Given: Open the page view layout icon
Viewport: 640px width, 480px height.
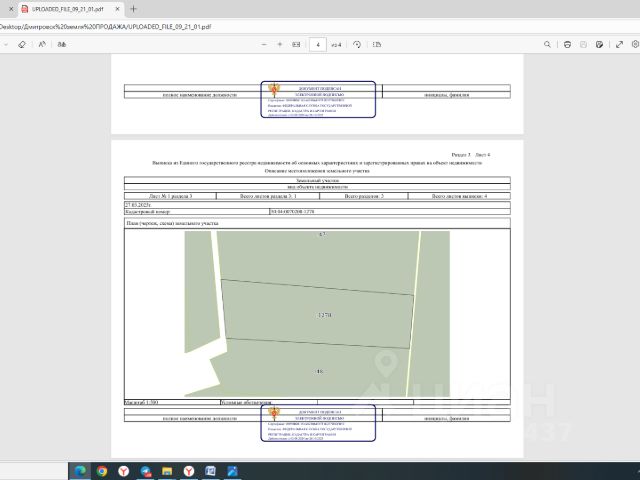Looking at the screenshot, I should [x=377, y=44].
